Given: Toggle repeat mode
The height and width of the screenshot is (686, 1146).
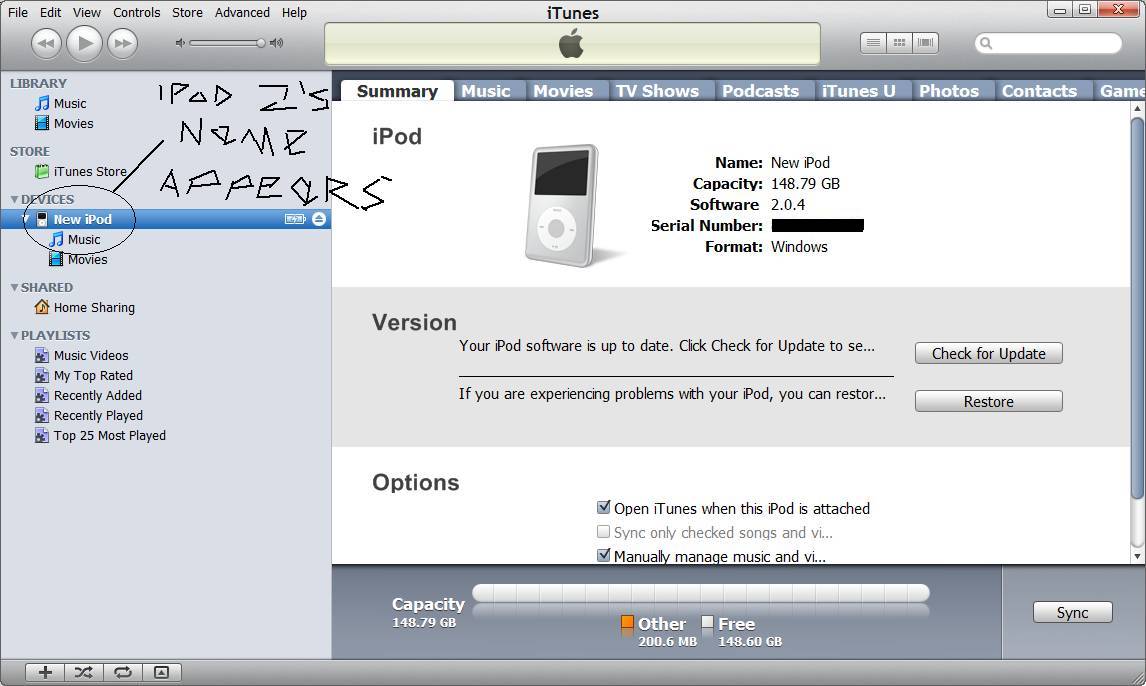Looking at the screenshot, I should click(x=123, y=672).
